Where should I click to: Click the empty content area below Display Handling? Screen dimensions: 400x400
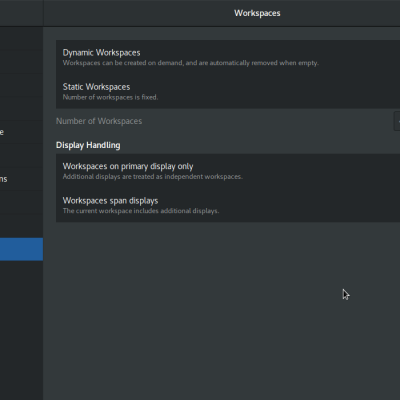(221, 310)
